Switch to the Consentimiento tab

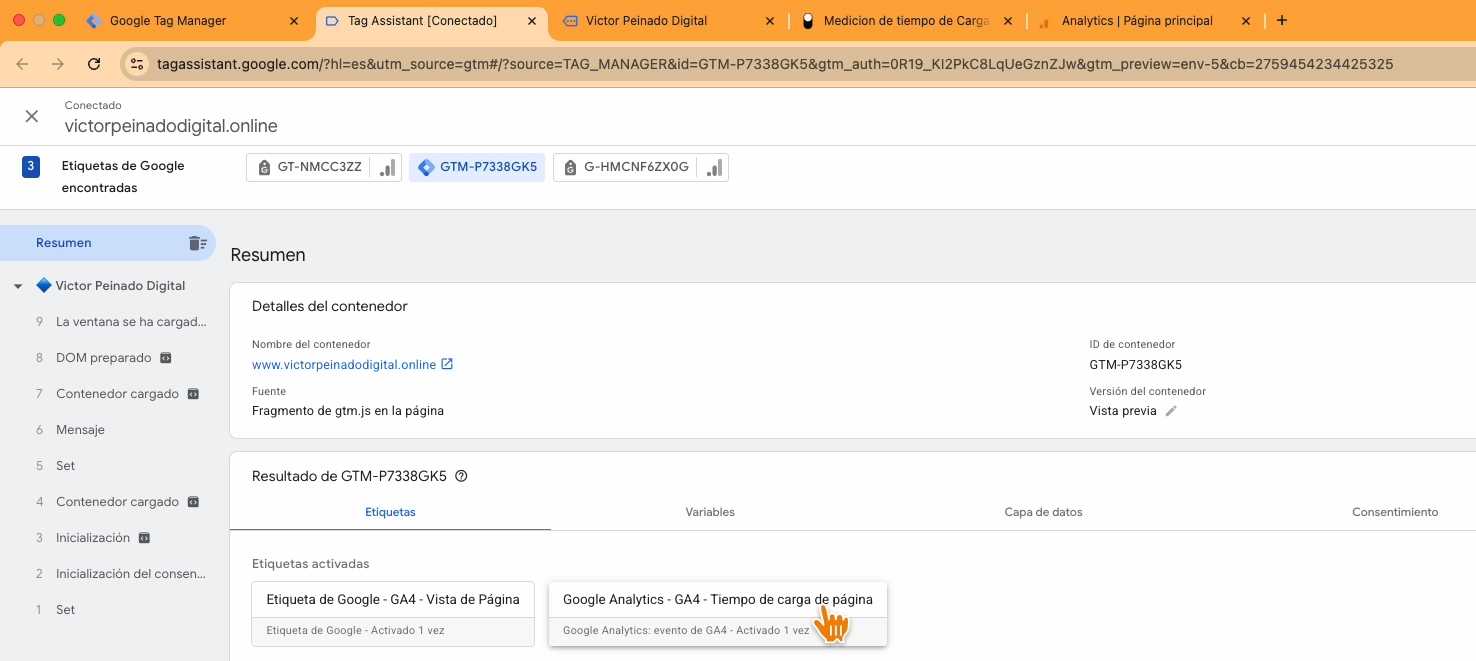pyautogui.click(x=1395, y=512)
